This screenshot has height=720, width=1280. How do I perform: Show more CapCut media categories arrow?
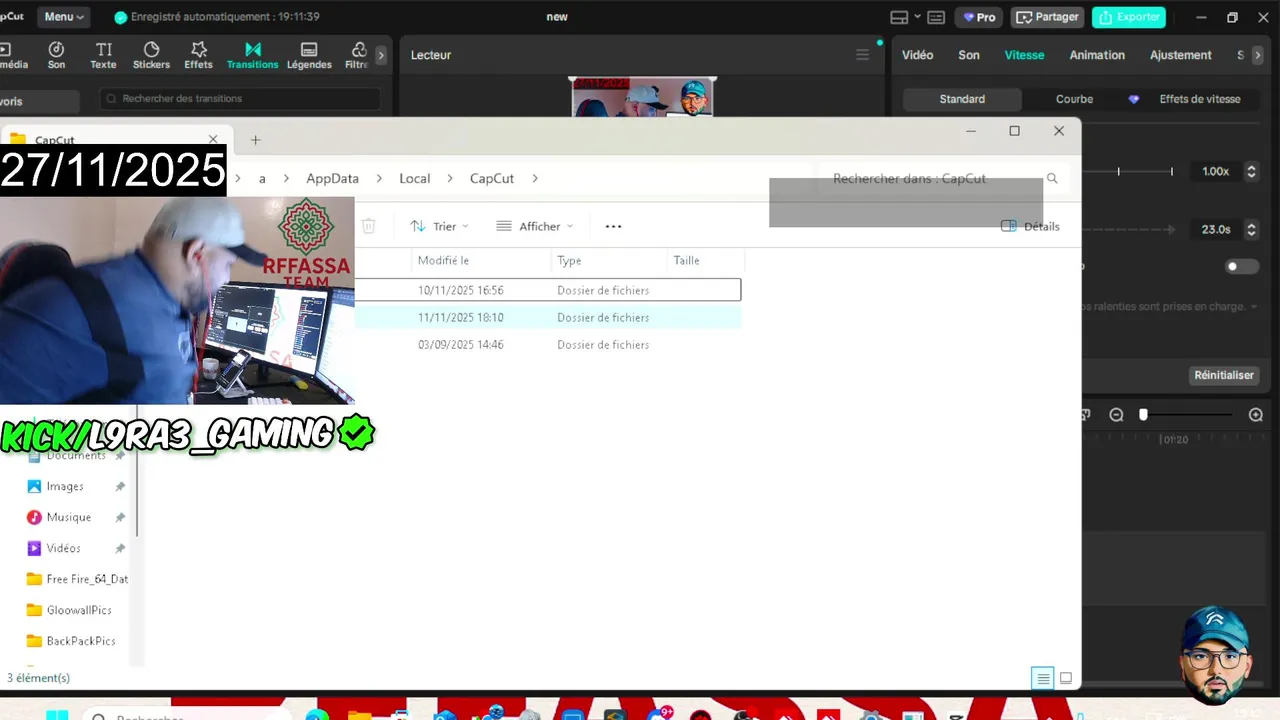[381, 55]
